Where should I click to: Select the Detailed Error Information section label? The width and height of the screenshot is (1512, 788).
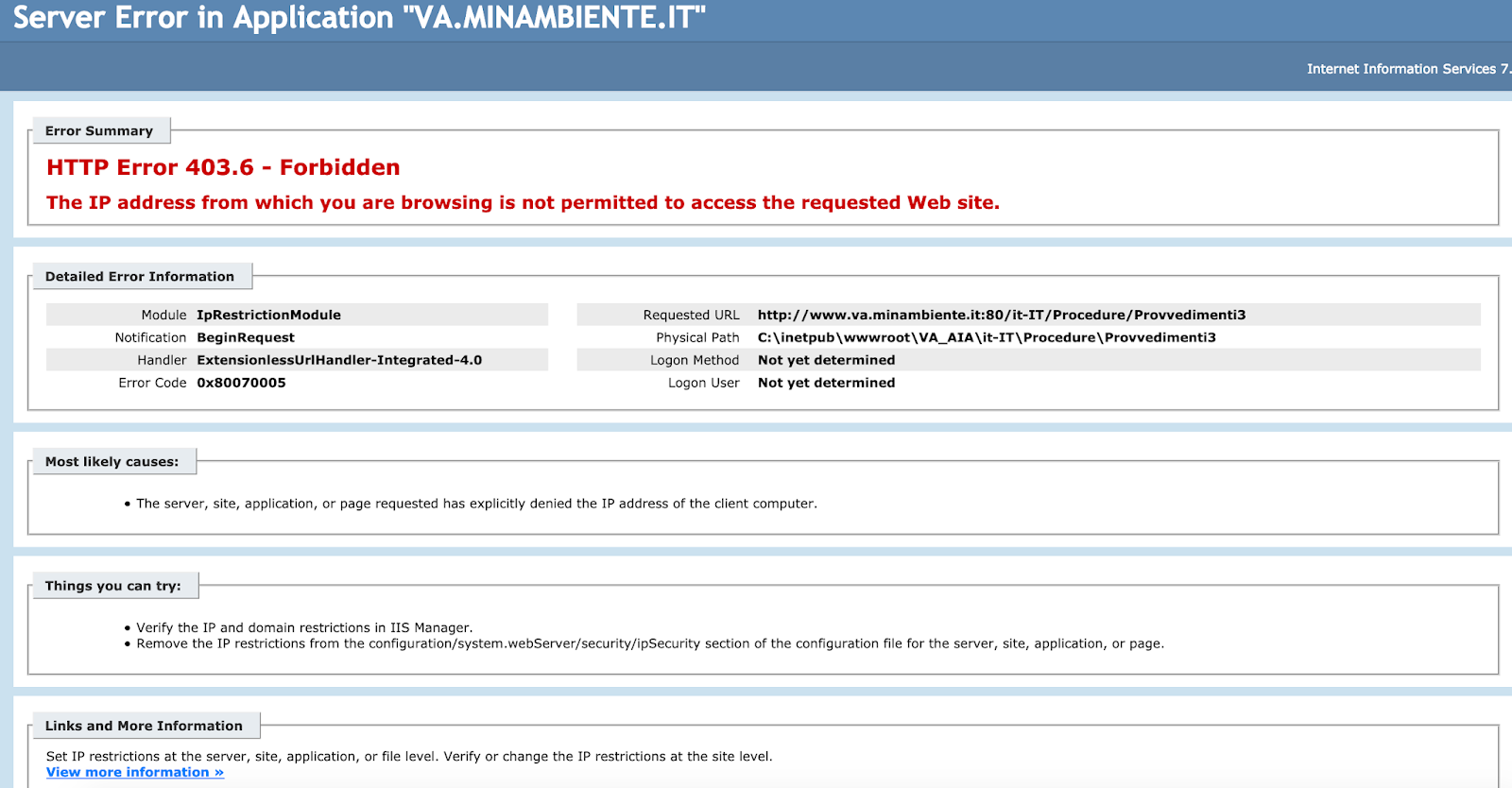coord(140,277)
